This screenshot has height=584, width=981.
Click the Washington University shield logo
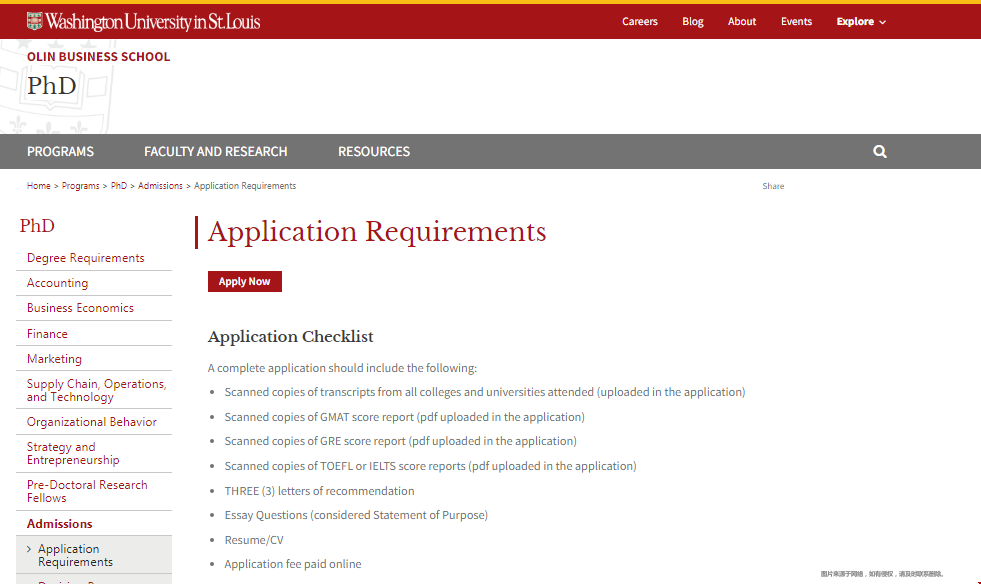point(34,21)
